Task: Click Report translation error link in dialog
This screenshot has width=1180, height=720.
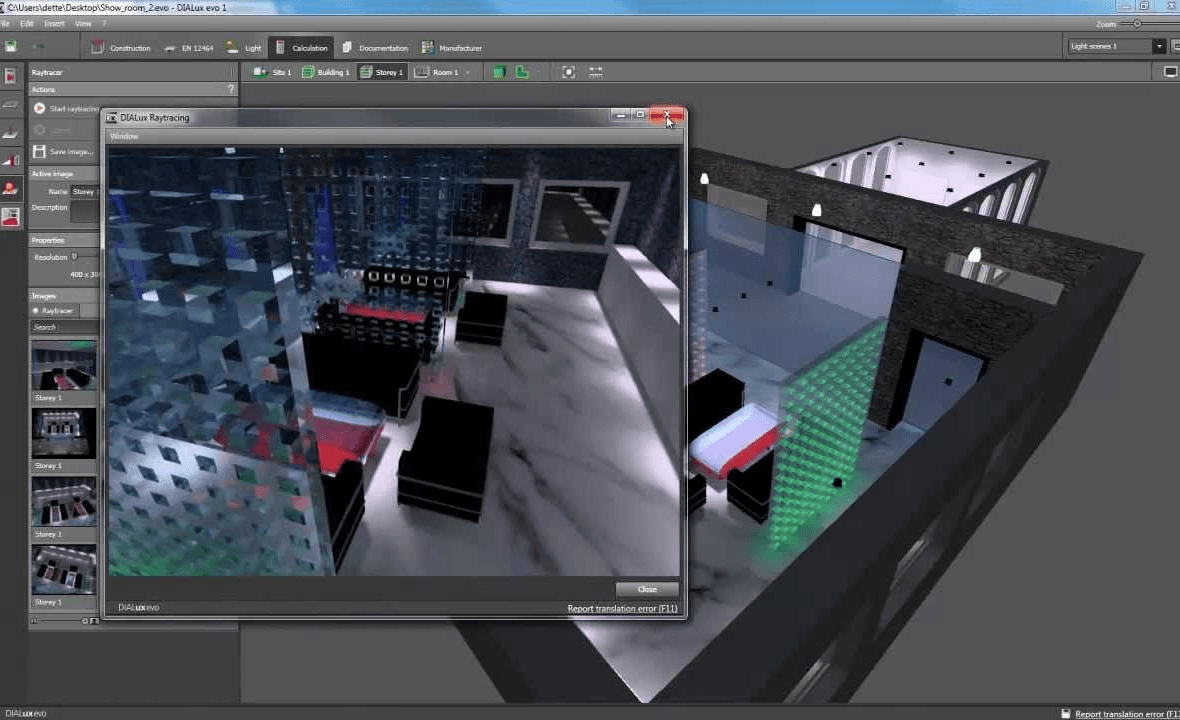Action: coord(622,608)
